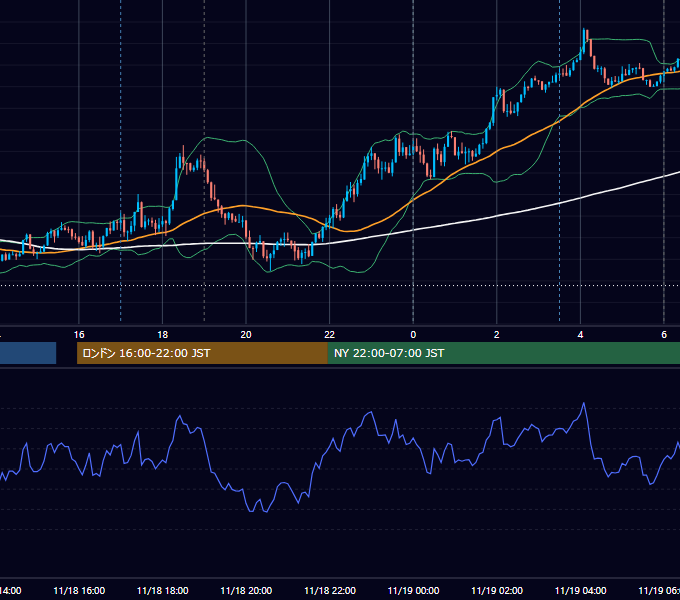Click the 11/18 16:00 date label
This screenshot has height=600, width=680.
pyautogui.click(x=79, y=591)
